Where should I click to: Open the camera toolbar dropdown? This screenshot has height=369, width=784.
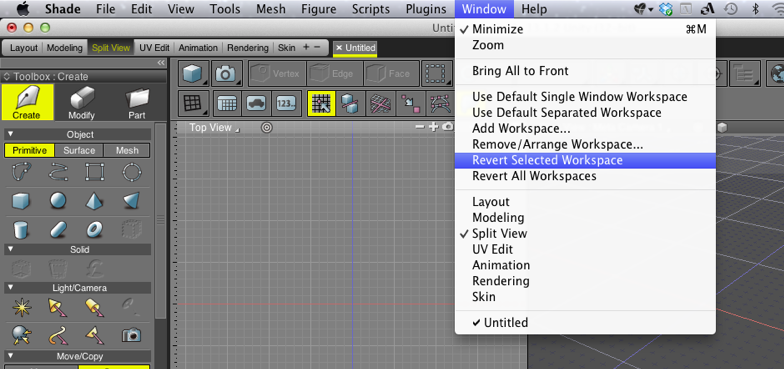227,74
